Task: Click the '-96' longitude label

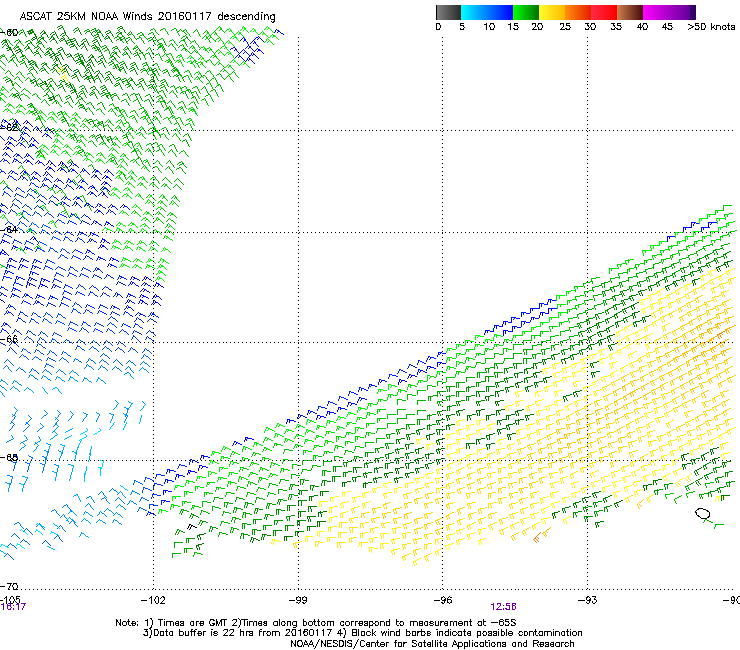Action: (x=443, y=600)
